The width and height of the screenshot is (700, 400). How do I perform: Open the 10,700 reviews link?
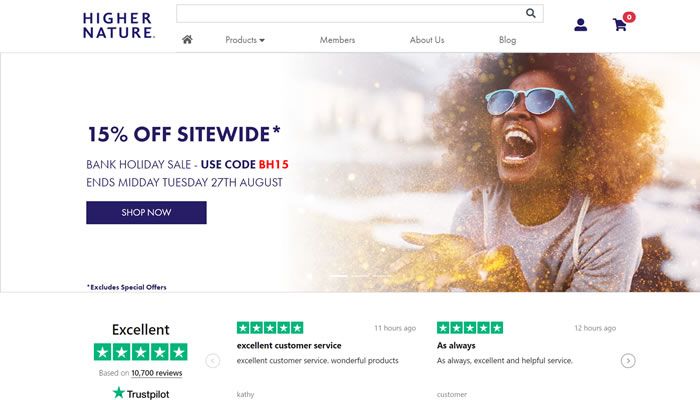[x=157, y=373]
